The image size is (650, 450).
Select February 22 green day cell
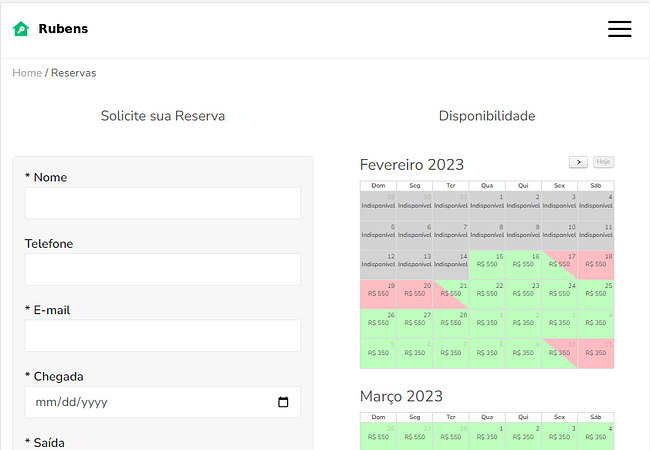click(487, 295)
